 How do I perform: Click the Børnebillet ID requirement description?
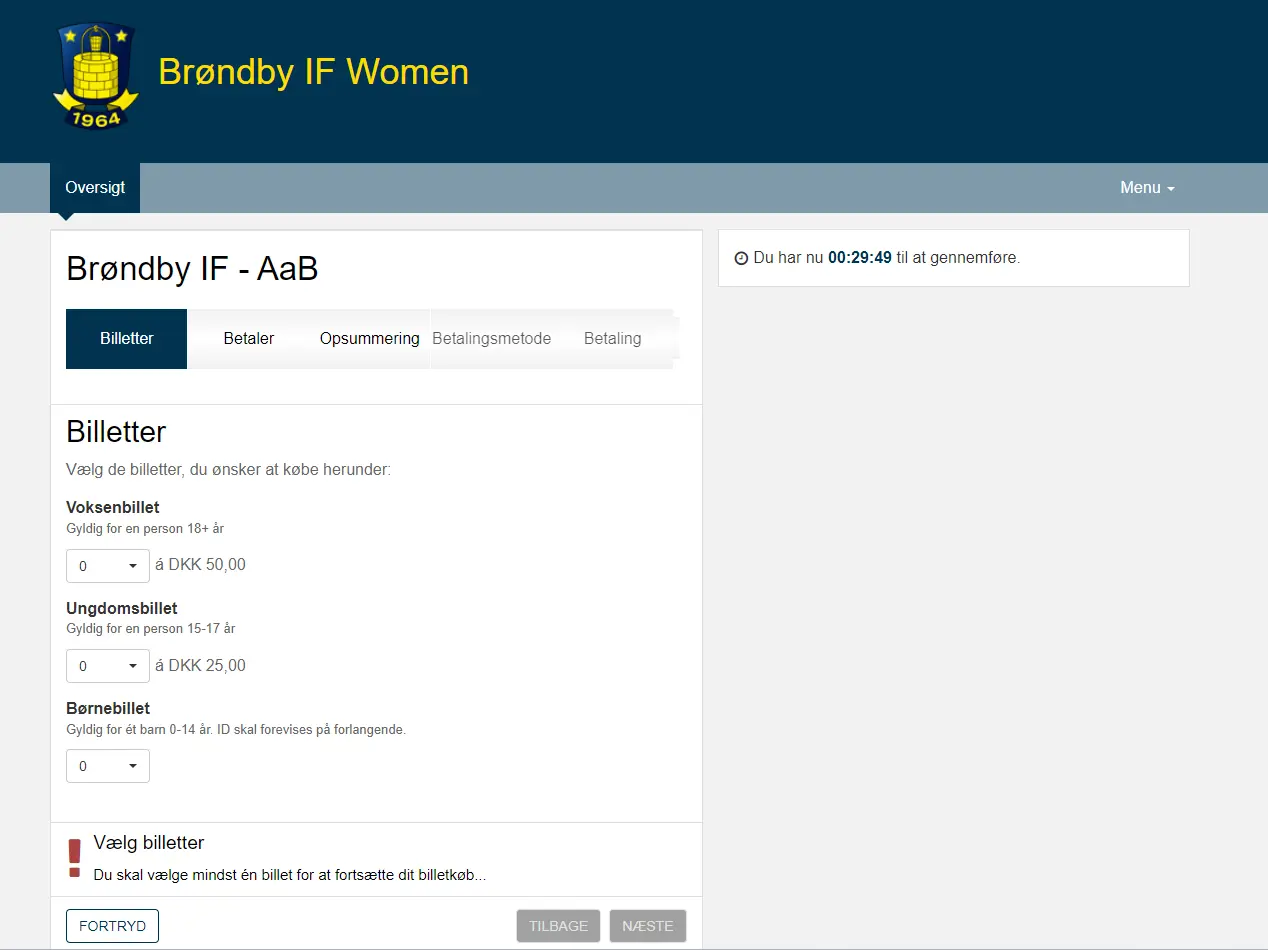236,730
